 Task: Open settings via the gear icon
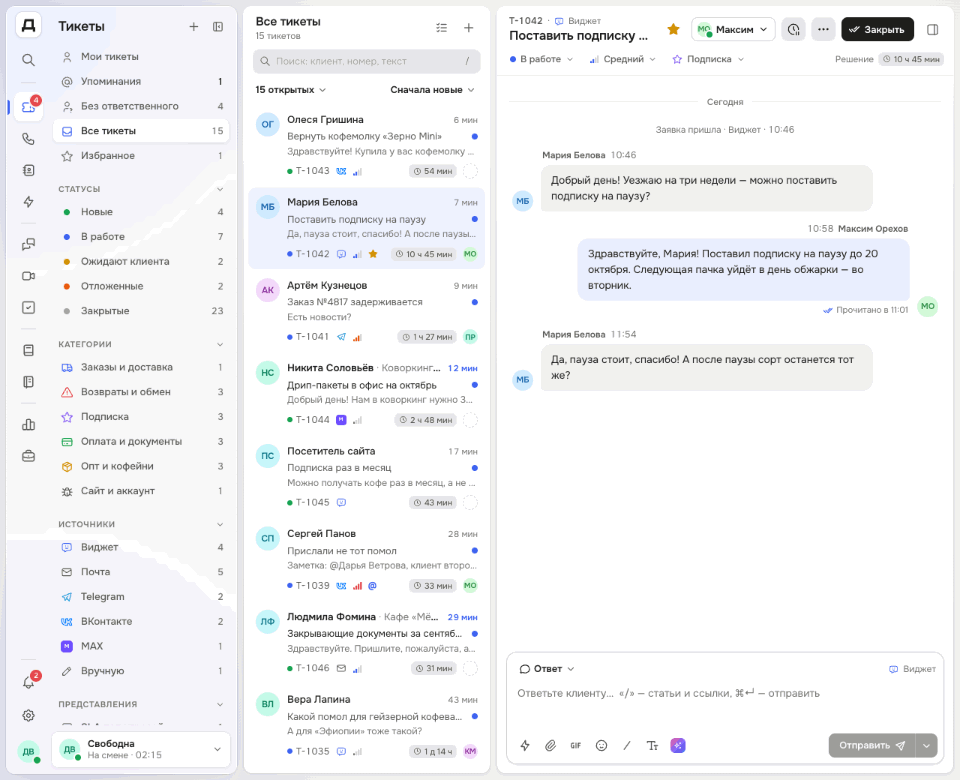28,715
